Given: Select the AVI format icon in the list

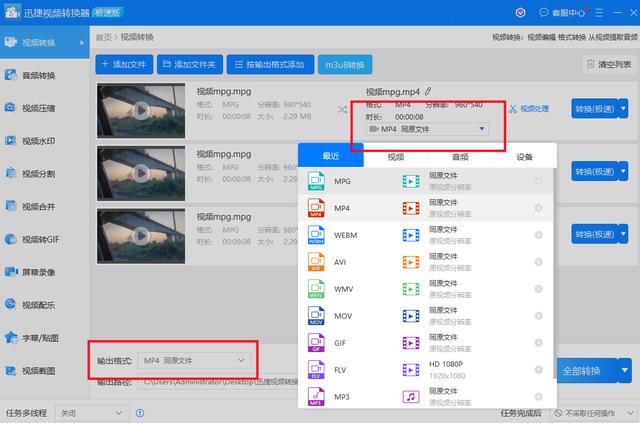Looking at the screenshot, I should [316, 262].
